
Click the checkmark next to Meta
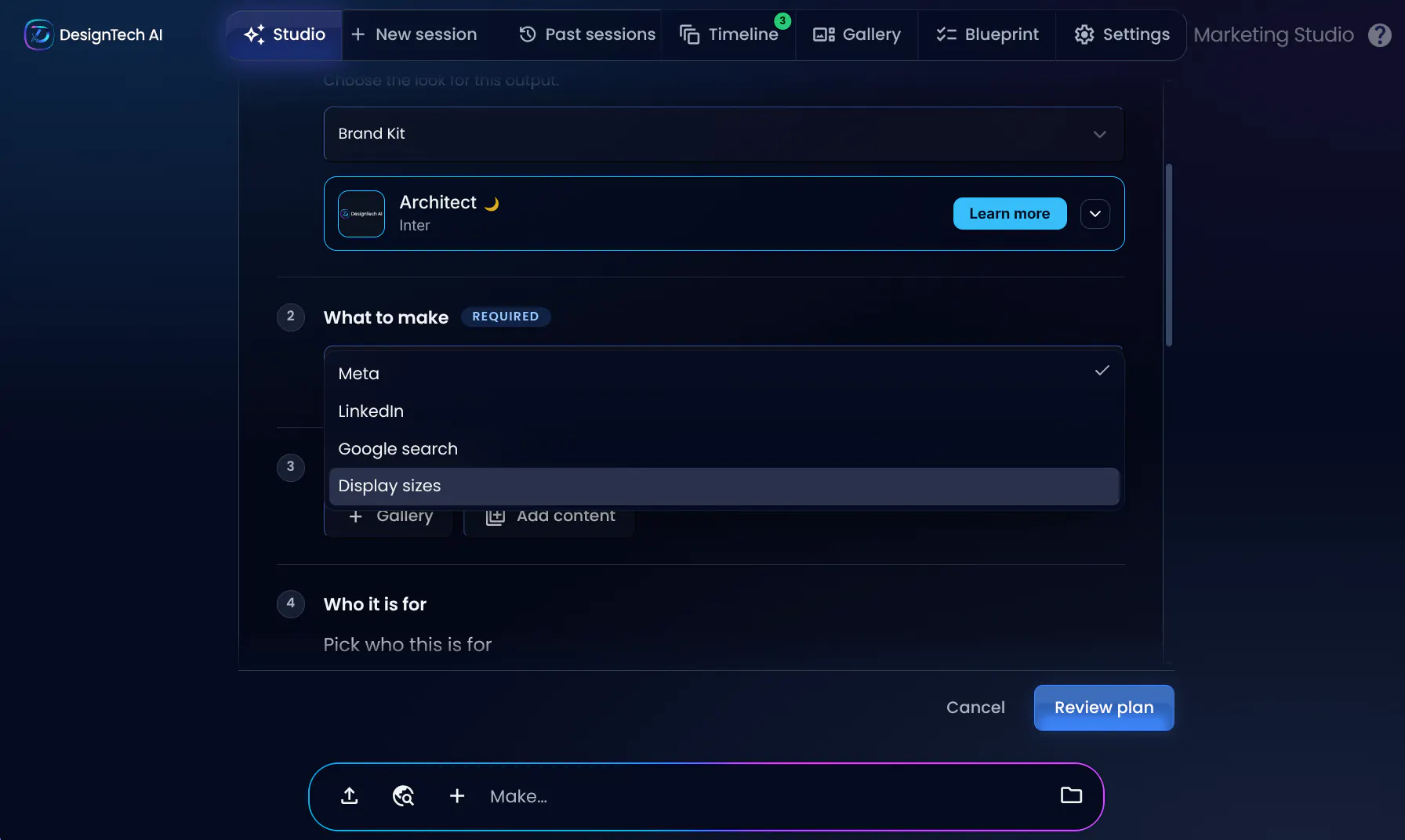click(x=1102, y=371)
